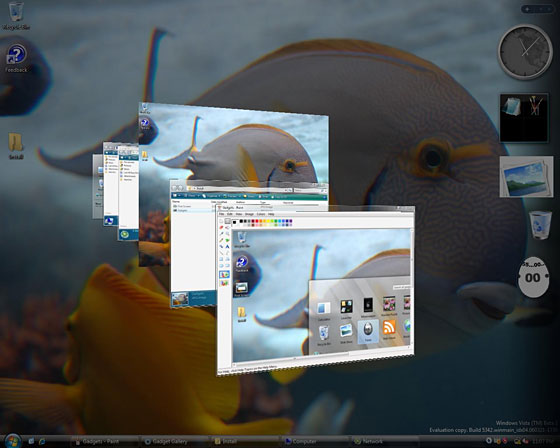Pick the green swatch in Paint's palette
This screenshot has height=448, width=560.
click(x=276, y=221)
